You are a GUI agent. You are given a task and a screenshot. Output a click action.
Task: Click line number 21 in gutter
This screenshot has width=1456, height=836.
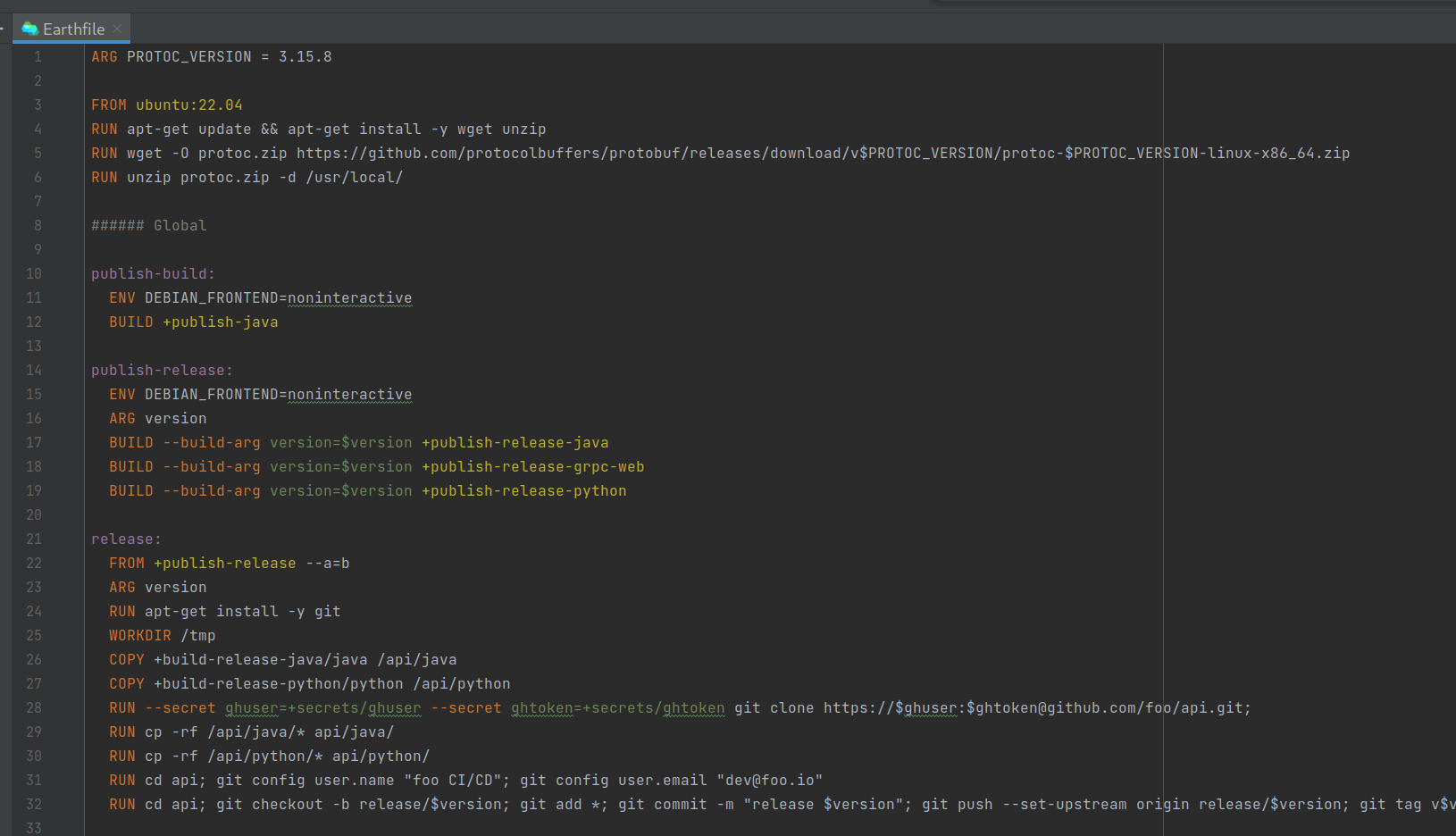tap(34, 539)
